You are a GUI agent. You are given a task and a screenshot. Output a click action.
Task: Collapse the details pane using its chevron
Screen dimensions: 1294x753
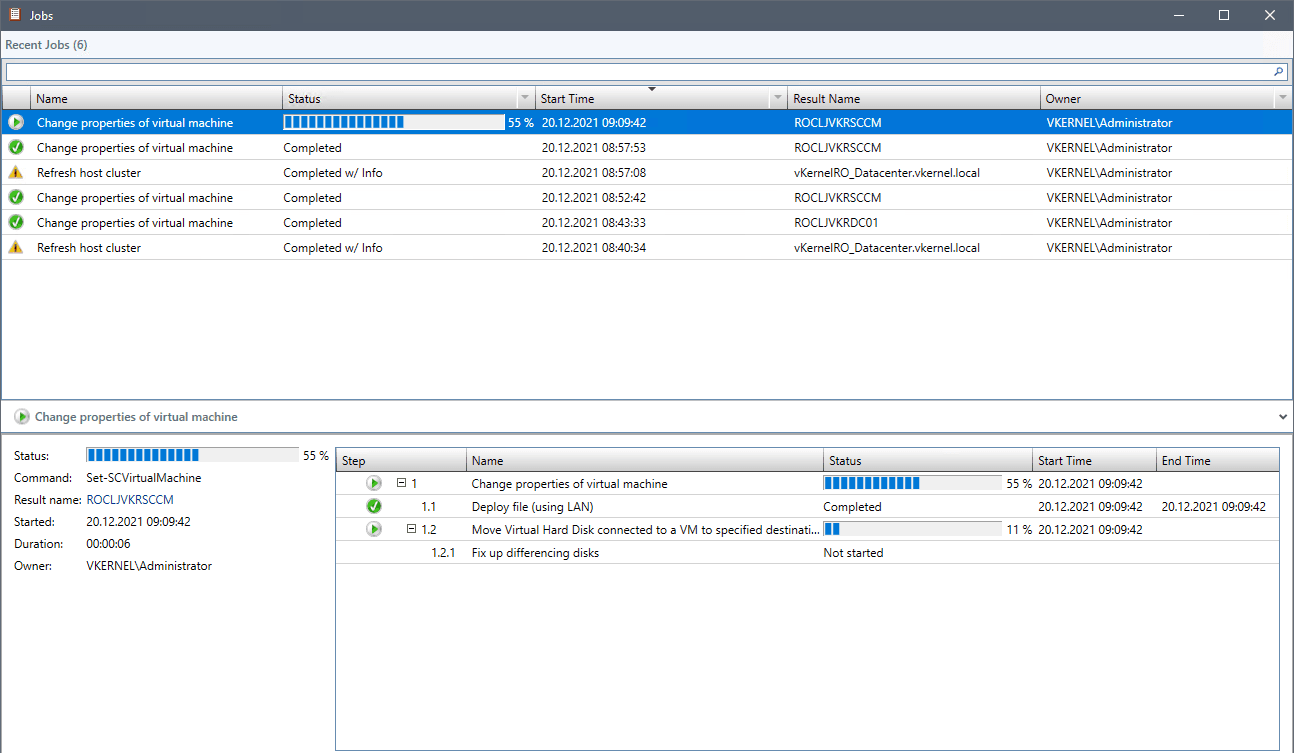coord(1281,416)
